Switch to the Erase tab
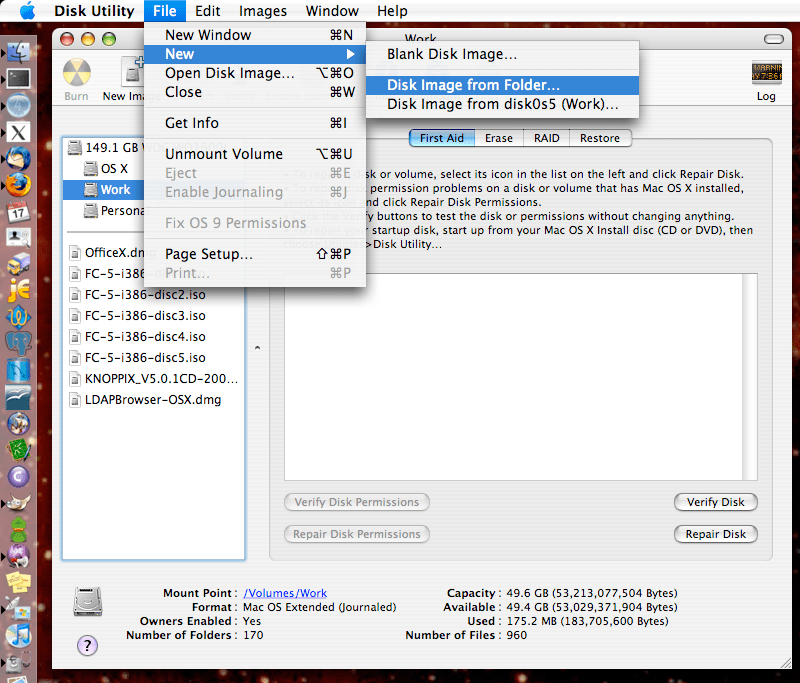 [499, 138]
